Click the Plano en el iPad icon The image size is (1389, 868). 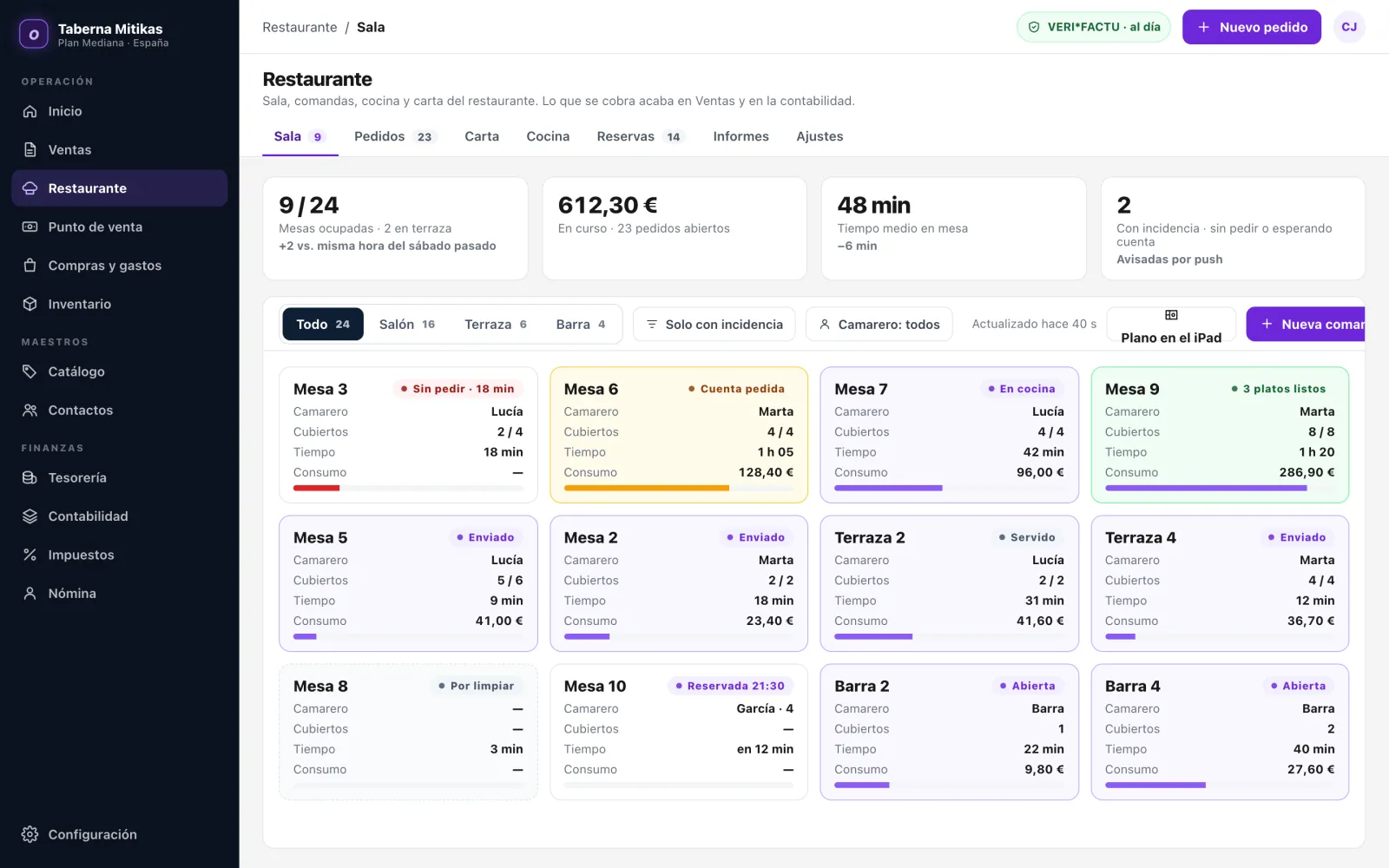pos(1171,315)
